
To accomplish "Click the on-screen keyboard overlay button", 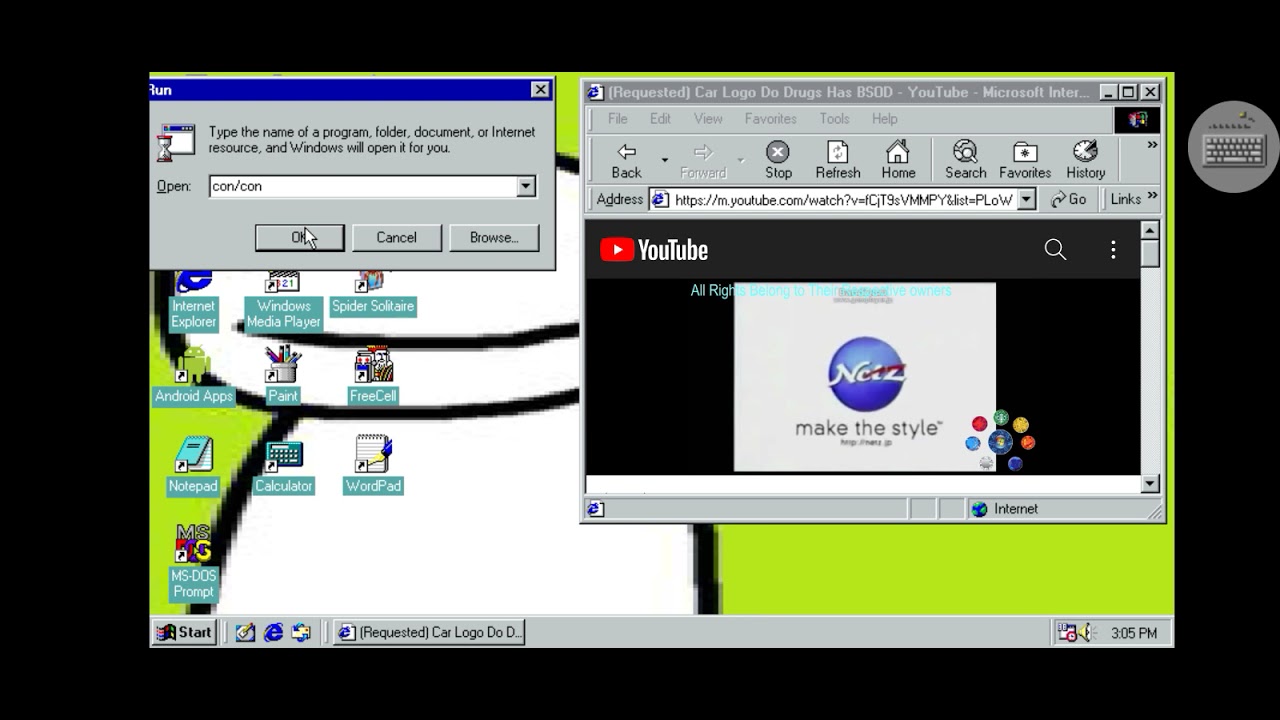I will (1234, 147).
